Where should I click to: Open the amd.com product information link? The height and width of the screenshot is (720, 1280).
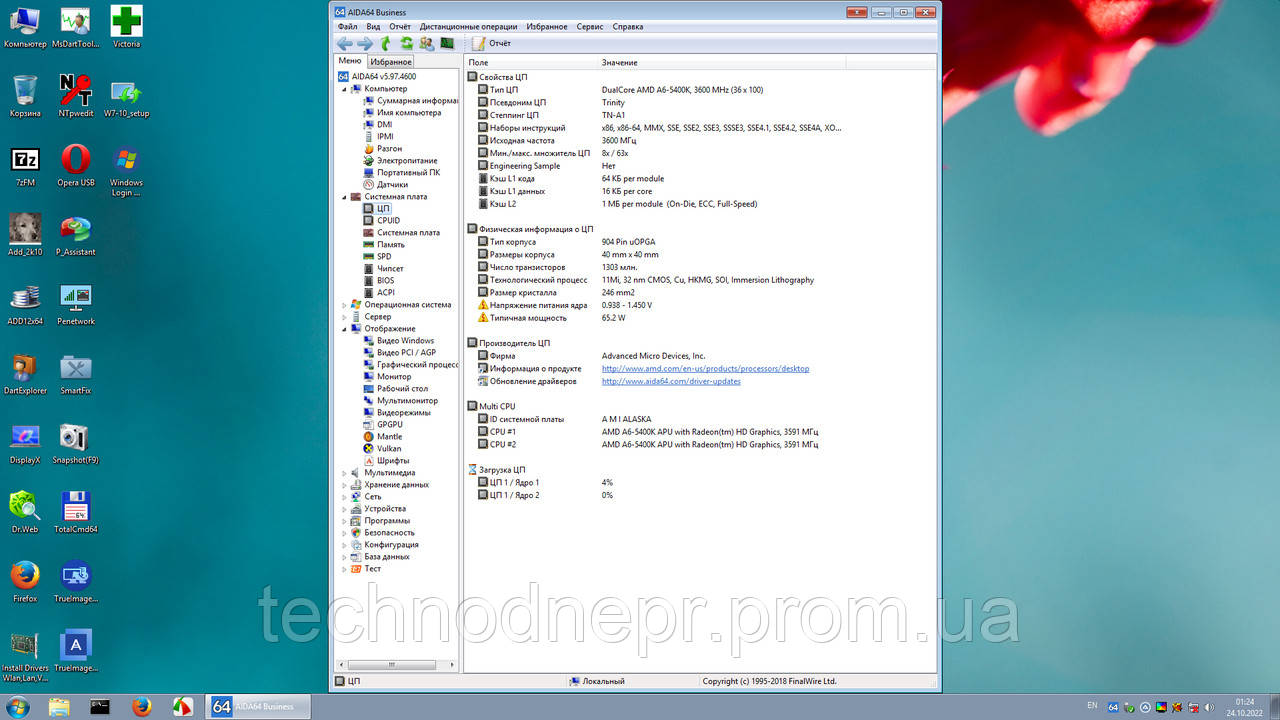(705, 369)
